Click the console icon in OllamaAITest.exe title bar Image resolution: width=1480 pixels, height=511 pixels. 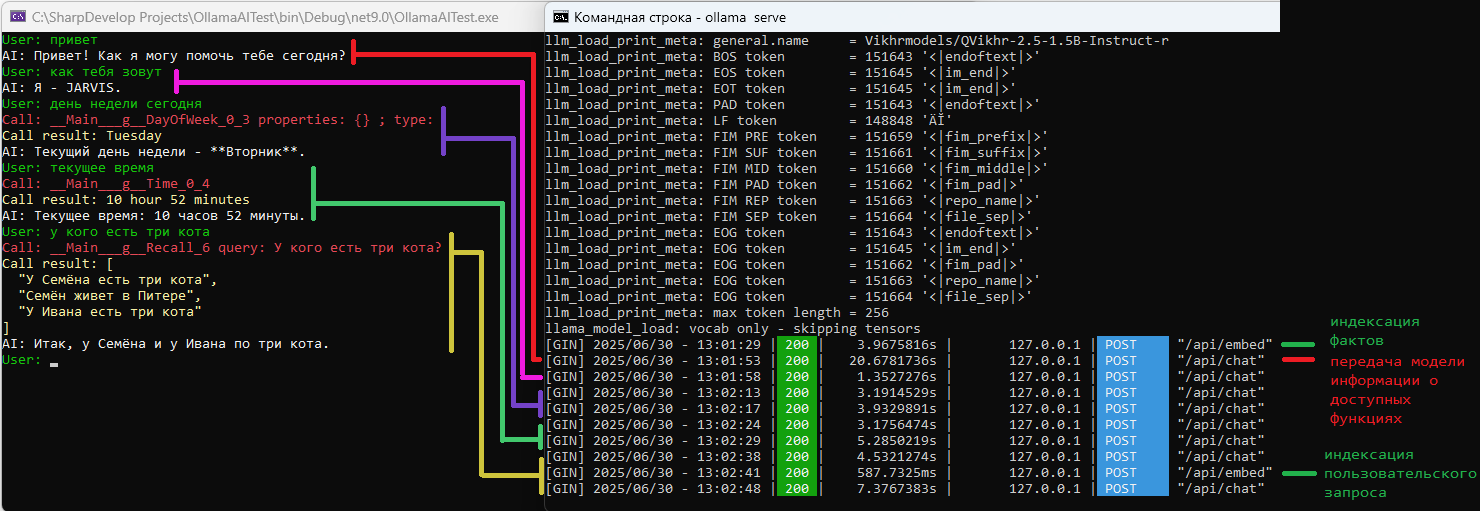tap(17, 17)
